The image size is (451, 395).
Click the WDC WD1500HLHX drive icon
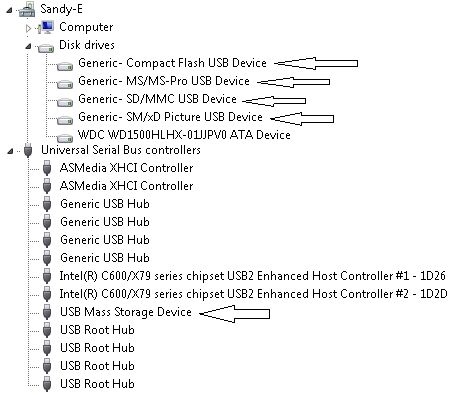click(x=65, y=138)
